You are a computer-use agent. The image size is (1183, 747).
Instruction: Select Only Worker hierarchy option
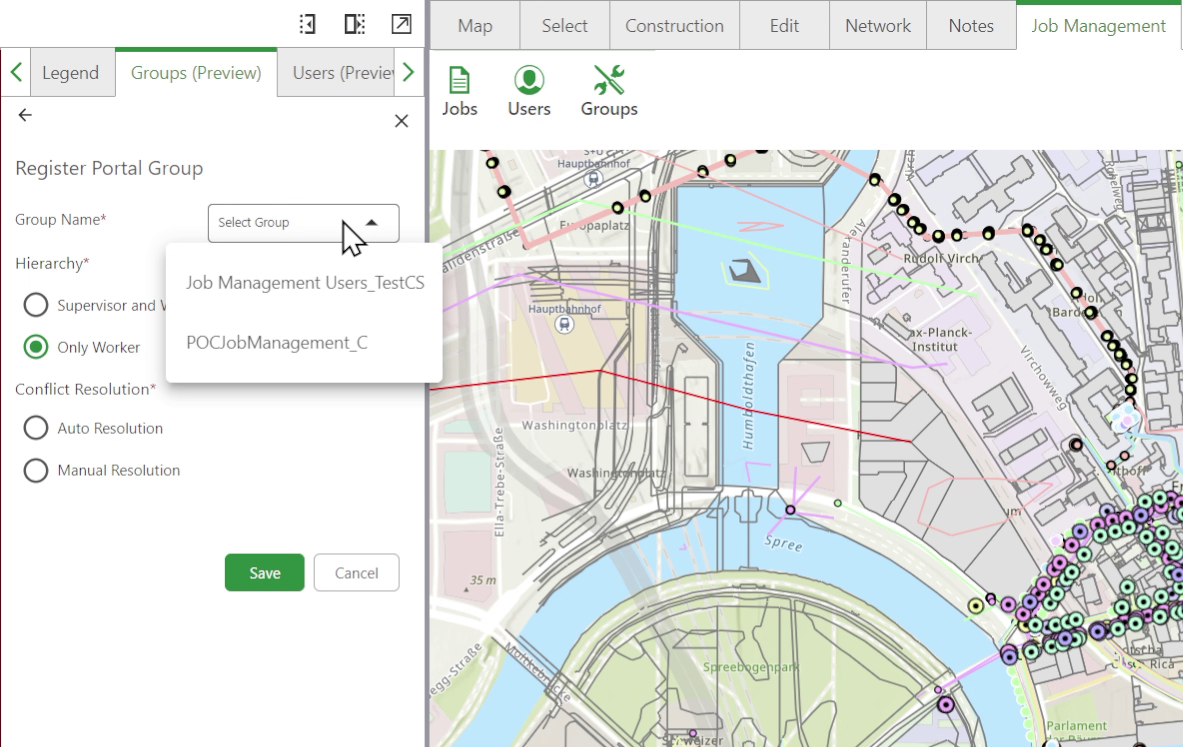tap(35, 347)
